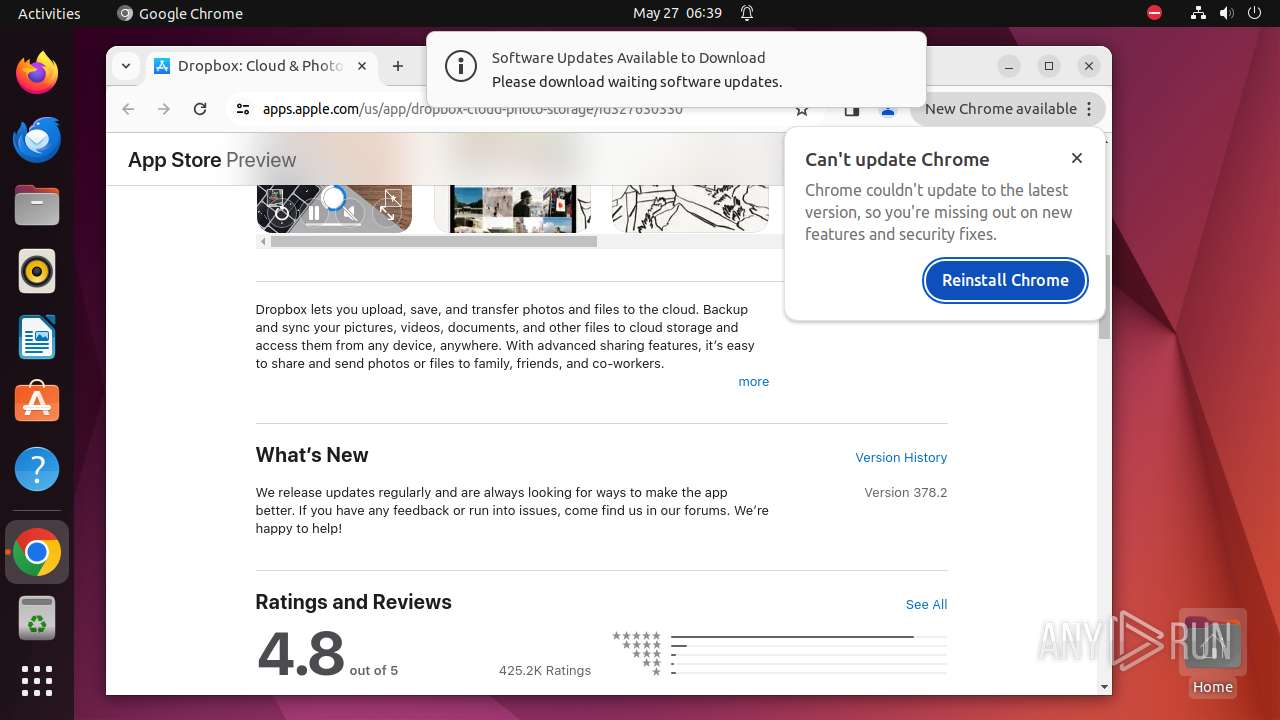Click the five-star rating distribution bar
1280x720 pixels.
pos(809,636)
